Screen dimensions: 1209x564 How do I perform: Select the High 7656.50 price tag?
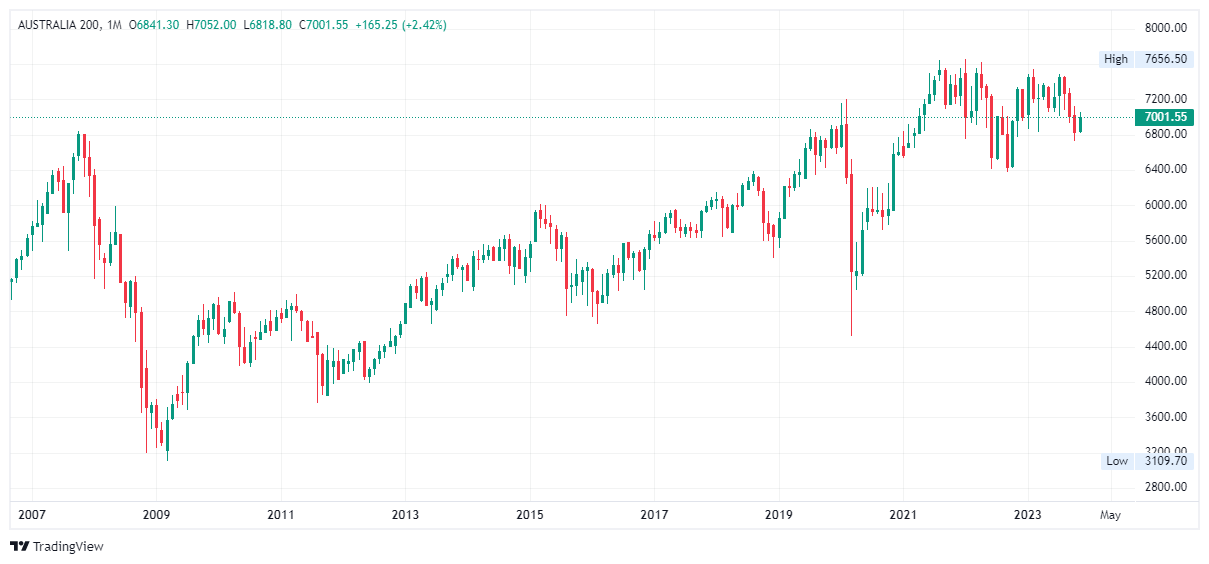(x=1166, y=59)
